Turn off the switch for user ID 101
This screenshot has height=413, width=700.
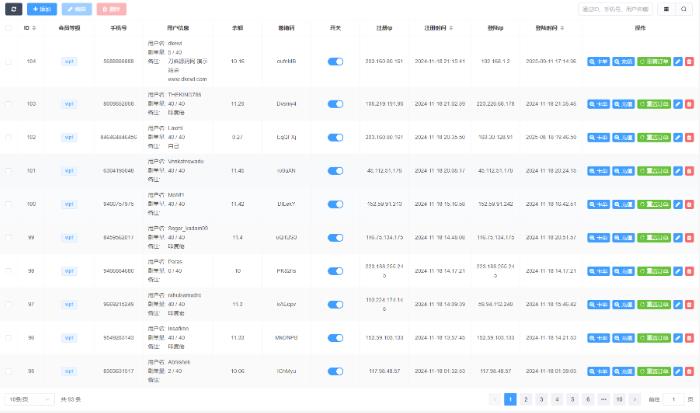[335, 171]
